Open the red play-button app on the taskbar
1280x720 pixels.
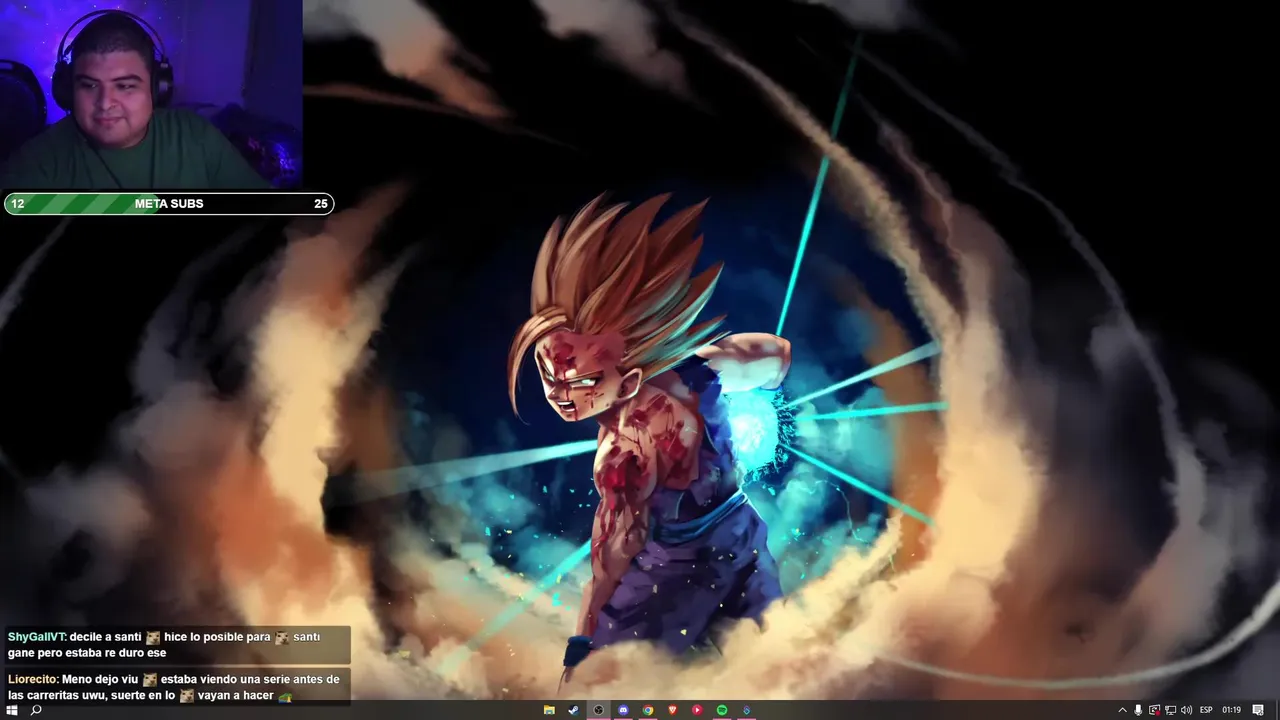(697, 710)
